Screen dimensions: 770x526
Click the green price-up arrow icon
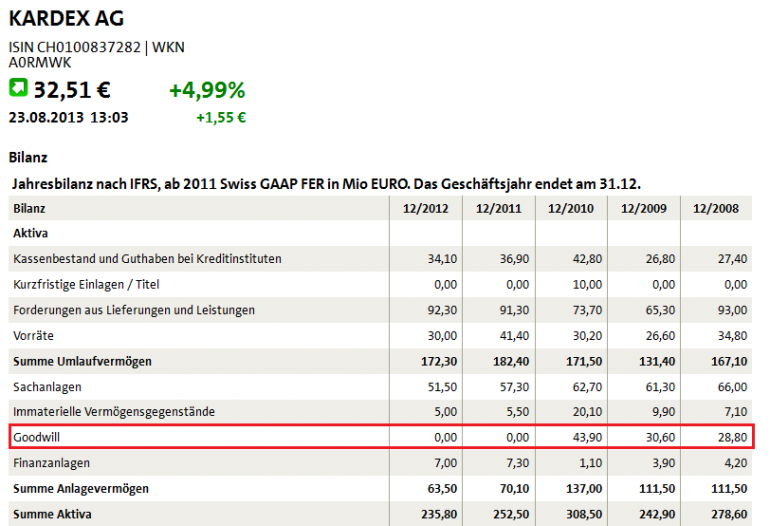(19, 88)
